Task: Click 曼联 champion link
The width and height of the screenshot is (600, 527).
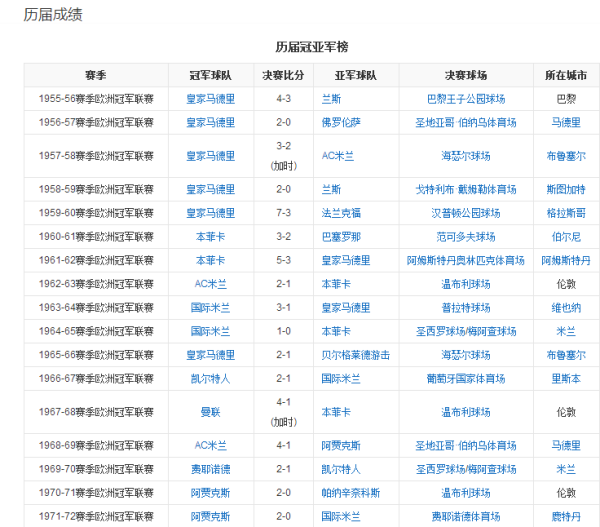Action: [x=210, y=412]
